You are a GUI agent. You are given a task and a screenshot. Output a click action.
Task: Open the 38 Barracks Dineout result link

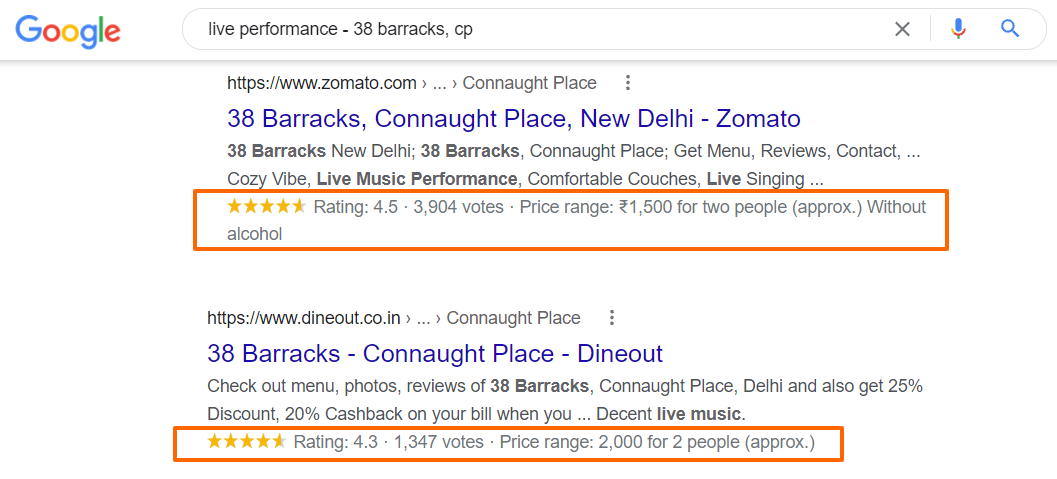[x=435, y=353]
